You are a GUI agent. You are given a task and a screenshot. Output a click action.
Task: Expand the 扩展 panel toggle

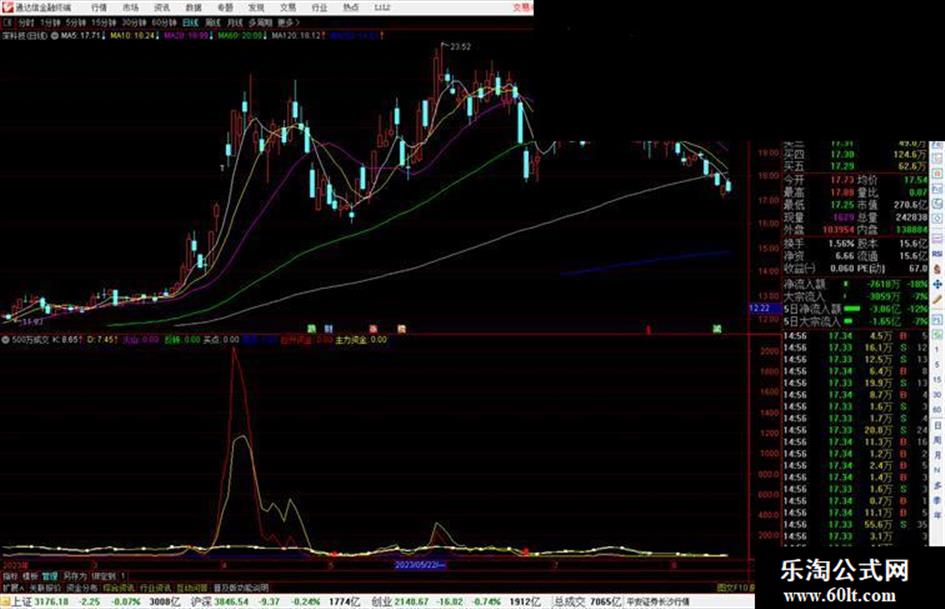tap(13, 587)
